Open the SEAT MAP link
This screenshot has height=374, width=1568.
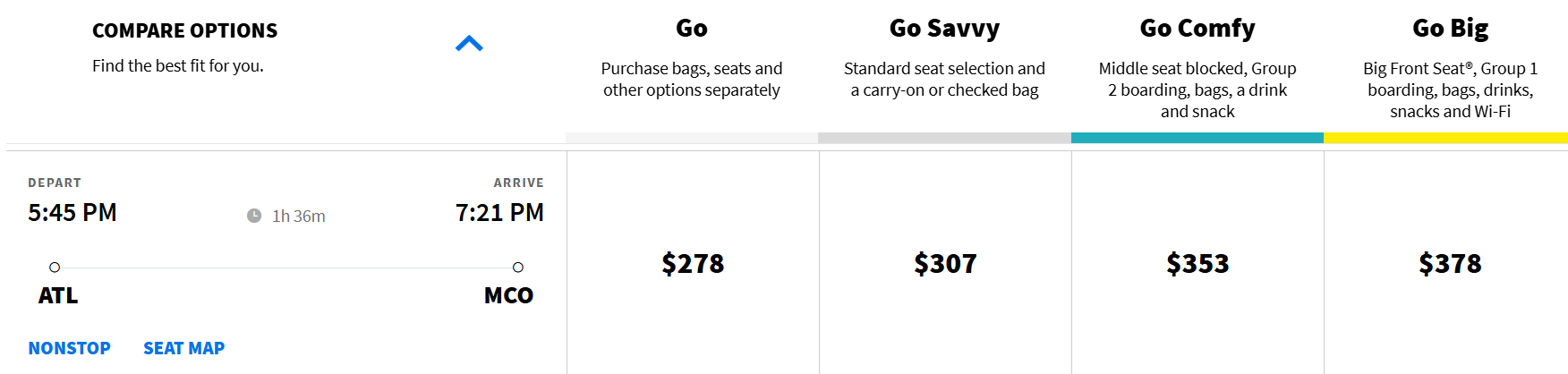click(x=184, y=348)
